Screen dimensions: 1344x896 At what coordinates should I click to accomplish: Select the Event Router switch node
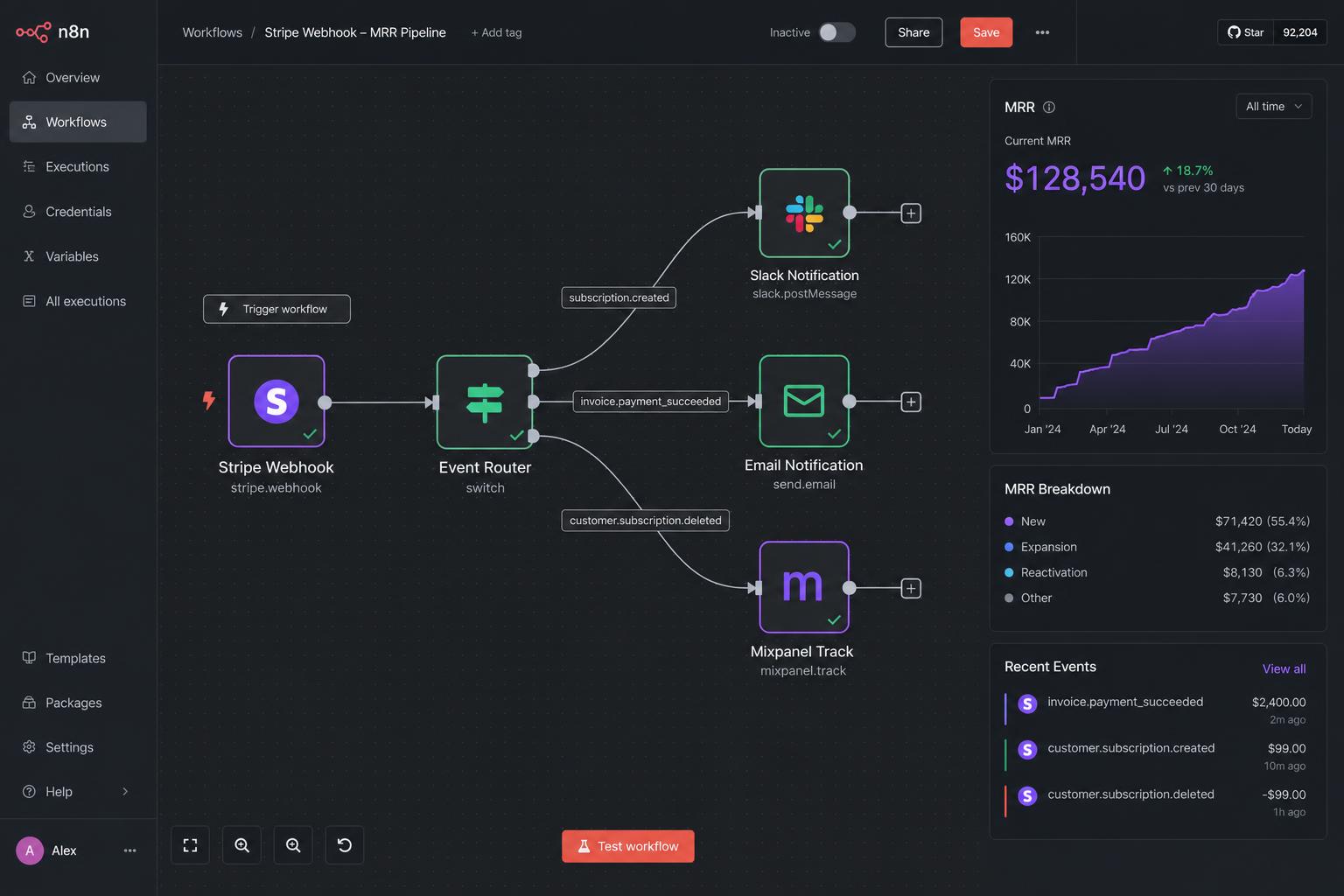point(485,402)
